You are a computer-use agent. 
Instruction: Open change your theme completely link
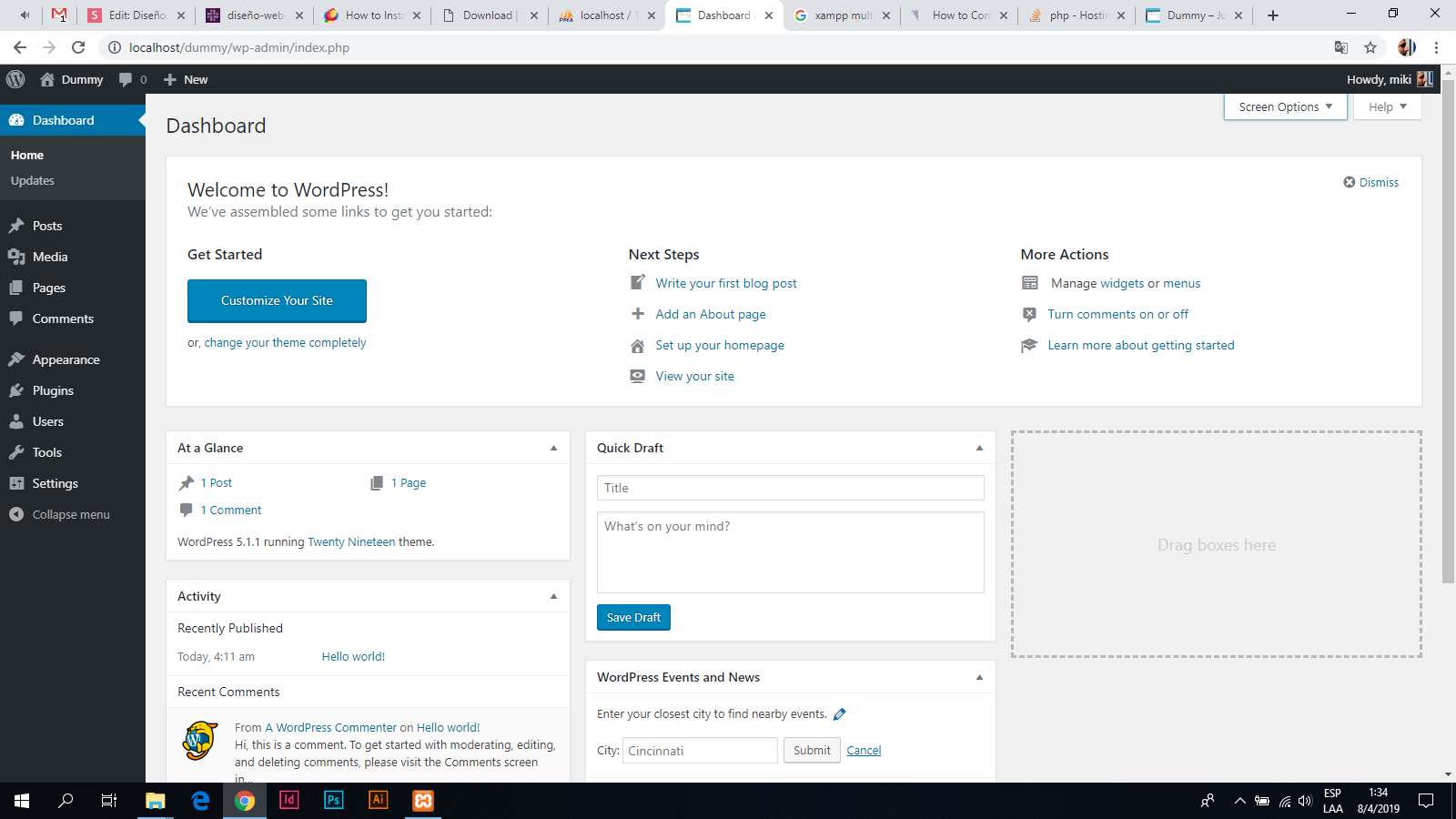[x=285, y=343]
